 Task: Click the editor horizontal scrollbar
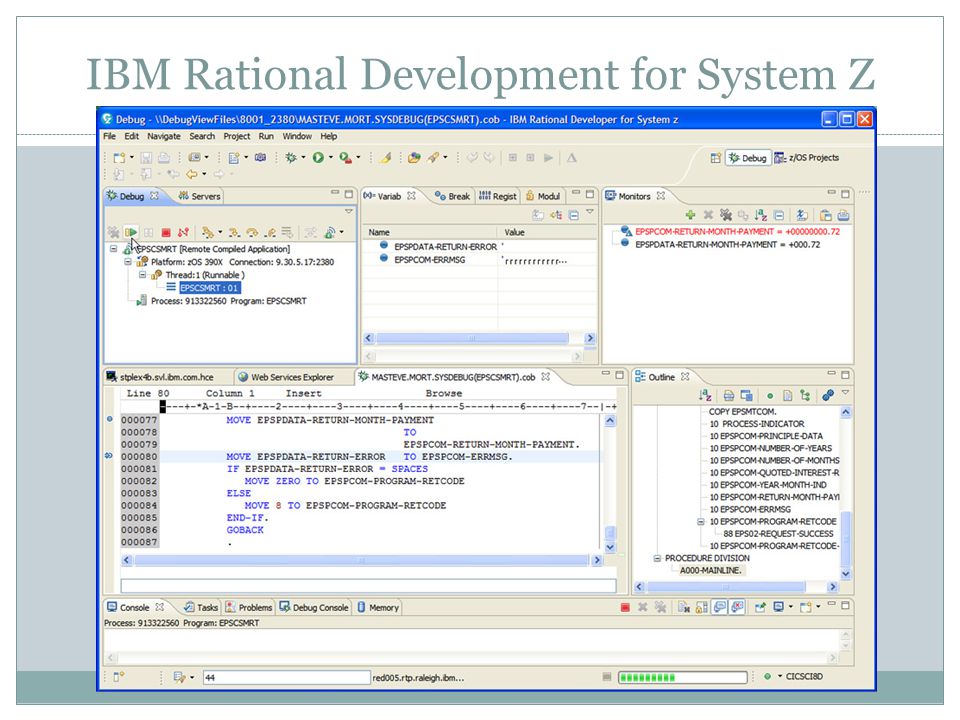(362, 560)
